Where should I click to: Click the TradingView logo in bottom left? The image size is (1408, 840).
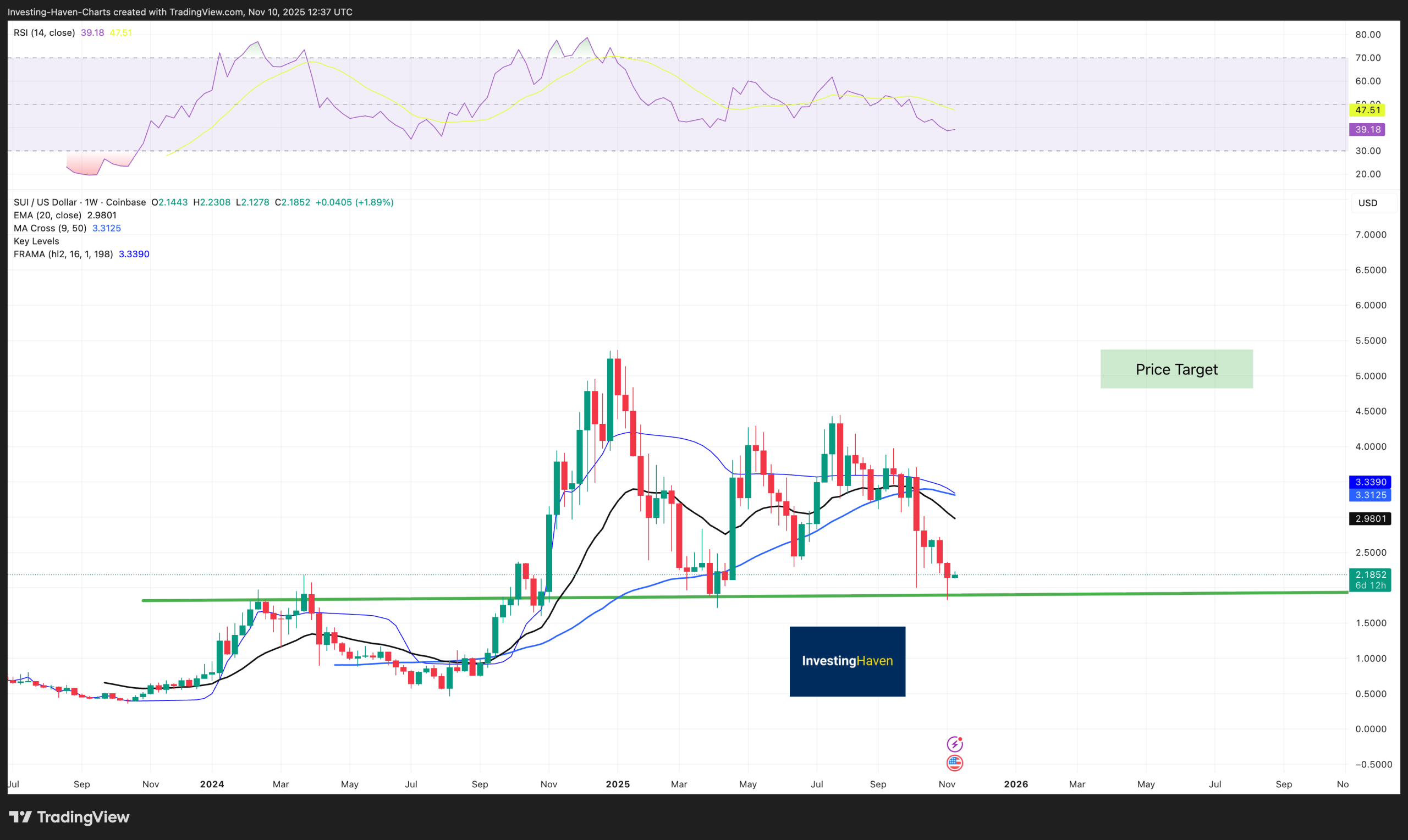(x=68, y=817)
